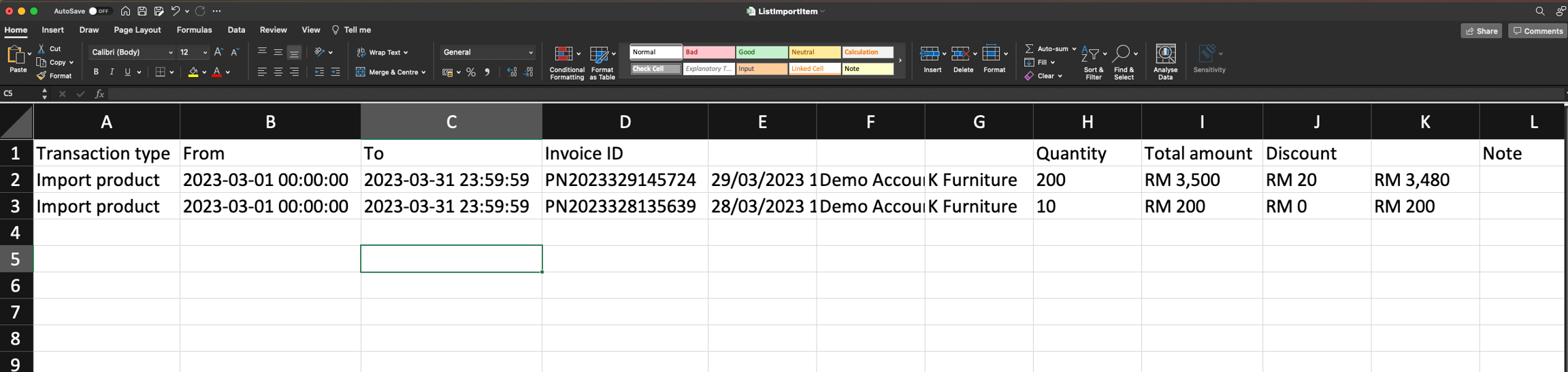The image size is (1568, 372).
Task: Toggle Italic formatting
Action: [112, 72]
